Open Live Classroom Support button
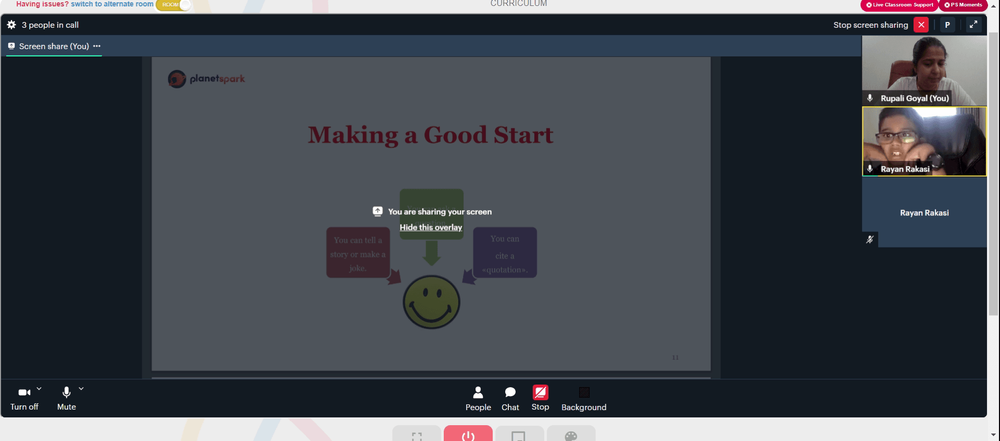Viewport: 1000px width, 441px height. click(899, 5)
